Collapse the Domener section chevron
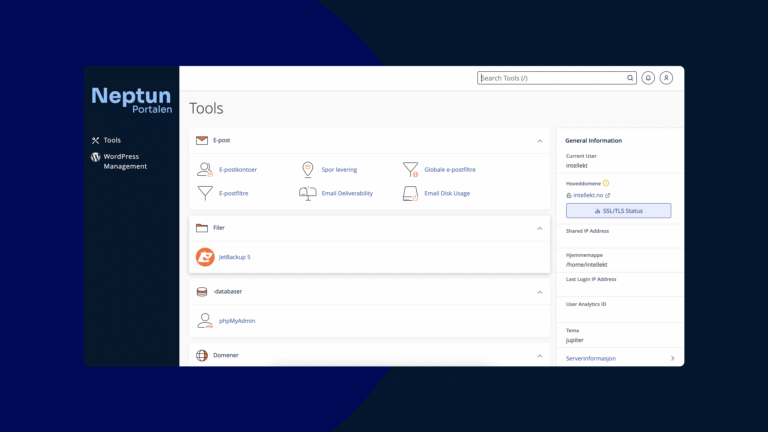Viewport: 768px width, 432px height. (x=539, y=355)
